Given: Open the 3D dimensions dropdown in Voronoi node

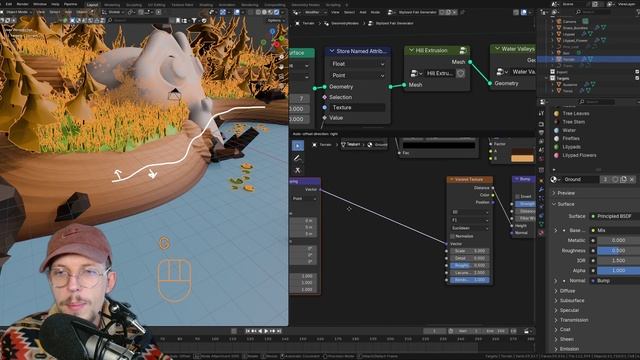Looking at the screenshot, I should pos(470,212).
